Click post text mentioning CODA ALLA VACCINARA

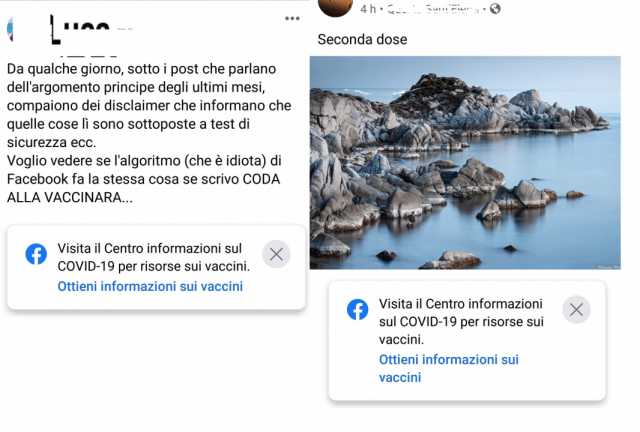click(x=149, y=133)
